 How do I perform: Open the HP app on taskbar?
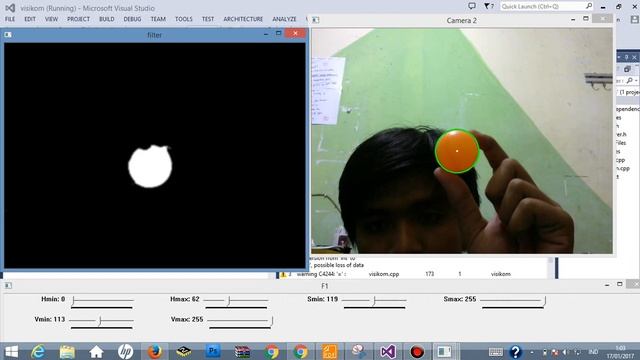(x=125, y=352)
